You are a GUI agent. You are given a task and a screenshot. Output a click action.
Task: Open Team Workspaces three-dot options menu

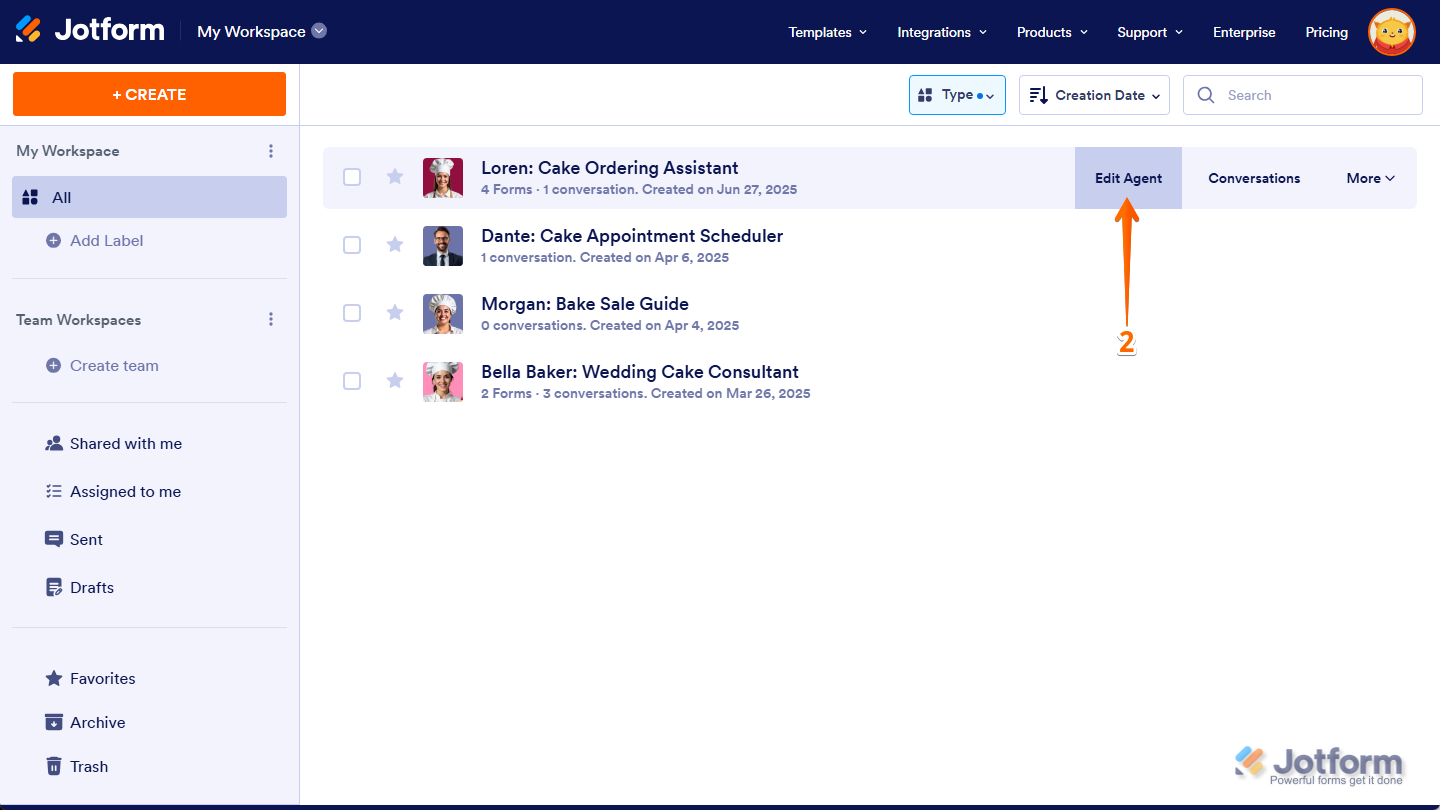(x=270, y=320)
